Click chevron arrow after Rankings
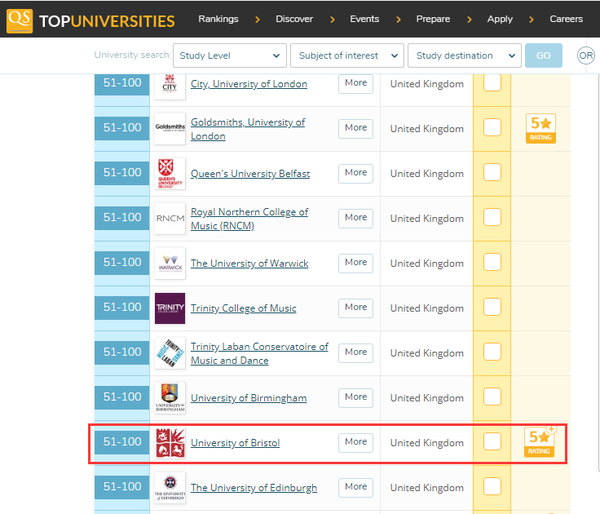 pos(257,20)
